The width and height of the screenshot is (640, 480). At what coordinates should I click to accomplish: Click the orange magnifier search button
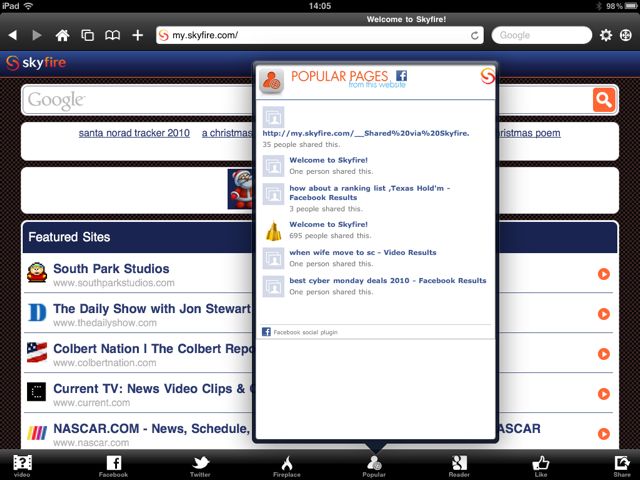[604, 100]
